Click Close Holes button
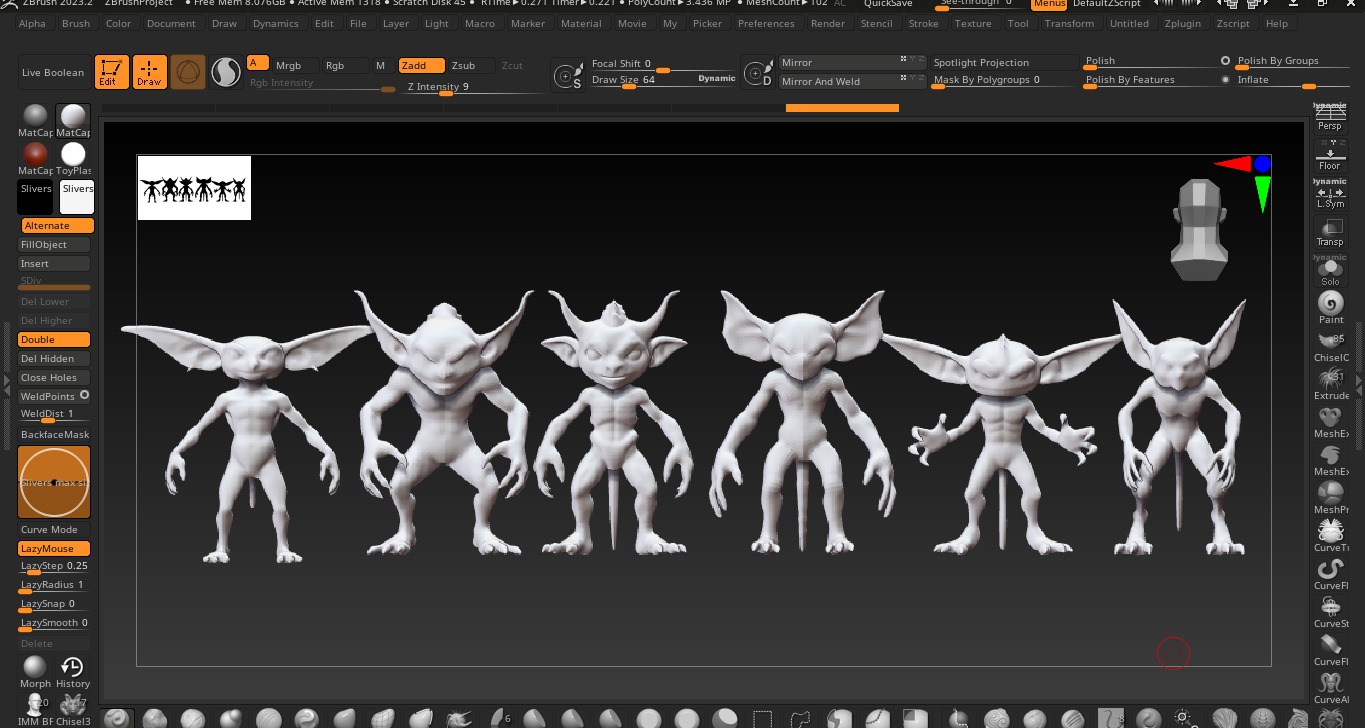This screenshot has height=728, width=1365. coord(55,378)
